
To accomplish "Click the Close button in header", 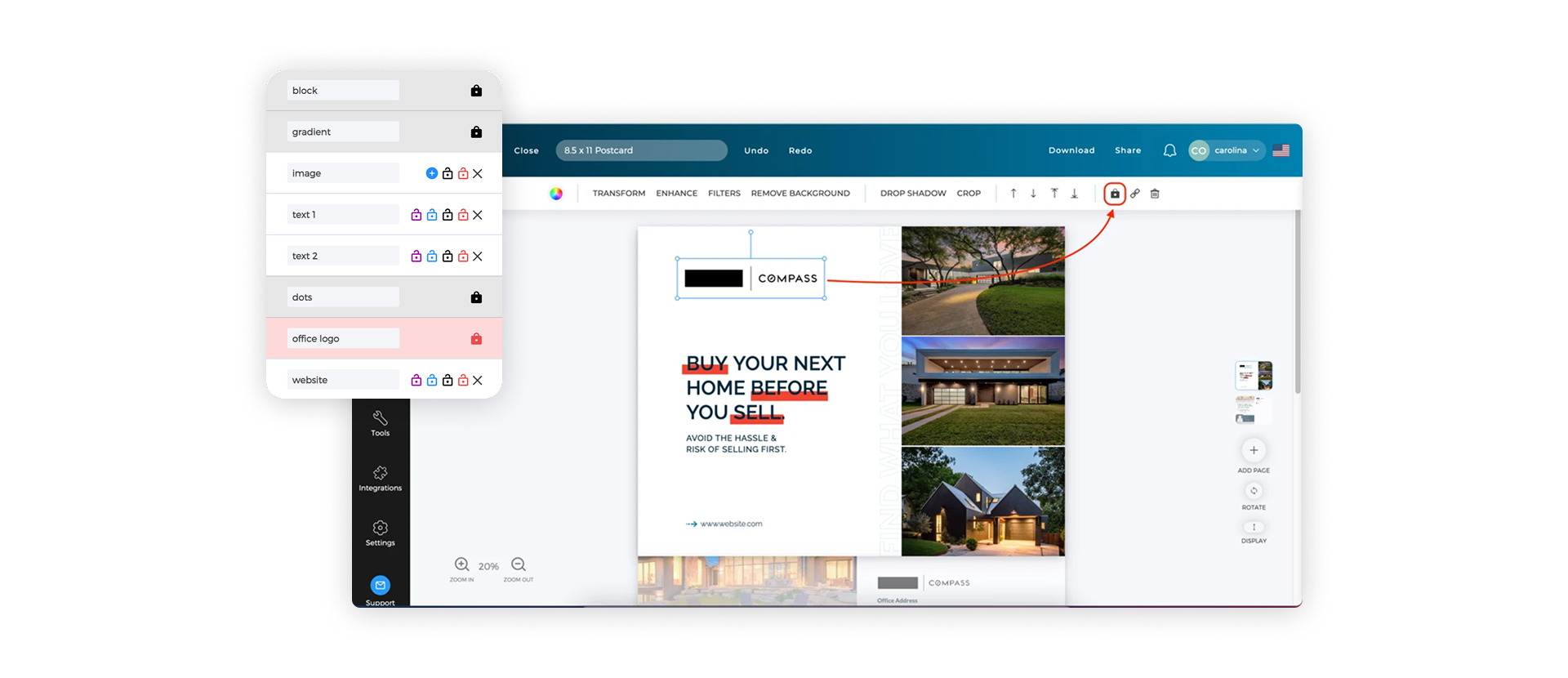I will click(x=526, y=150).
